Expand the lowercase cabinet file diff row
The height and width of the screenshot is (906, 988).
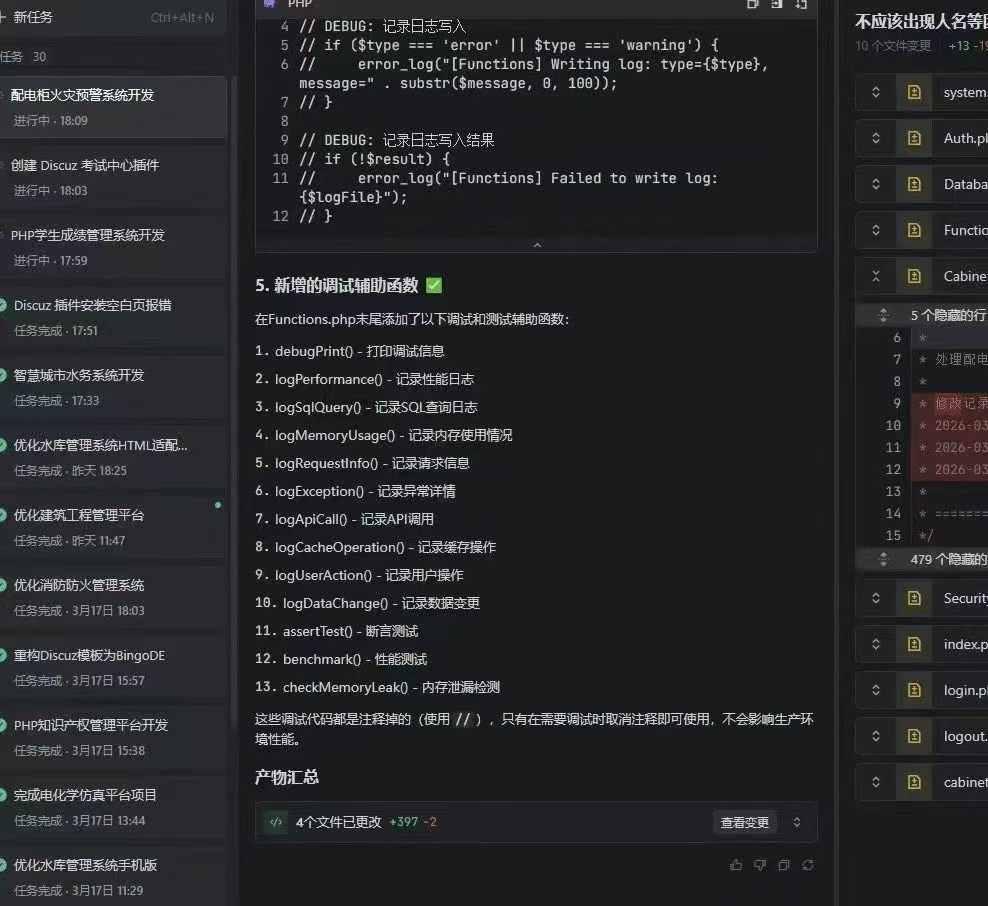click(x=876, y=782)
